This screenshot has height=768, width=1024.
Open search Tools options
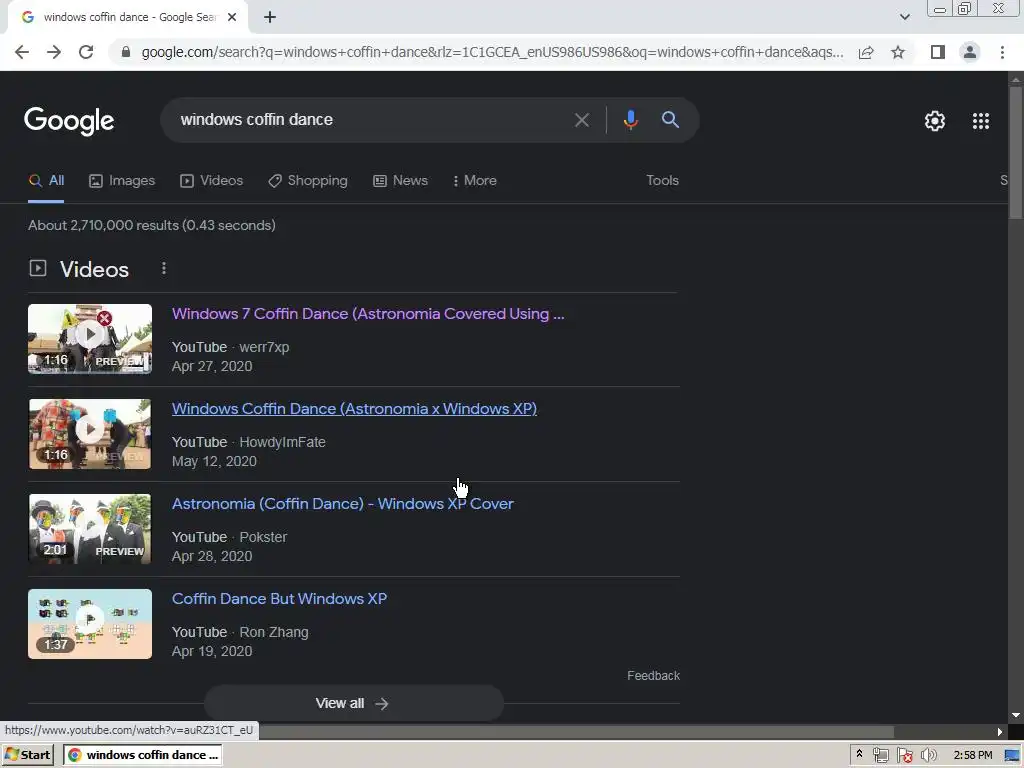pos(662,181)
